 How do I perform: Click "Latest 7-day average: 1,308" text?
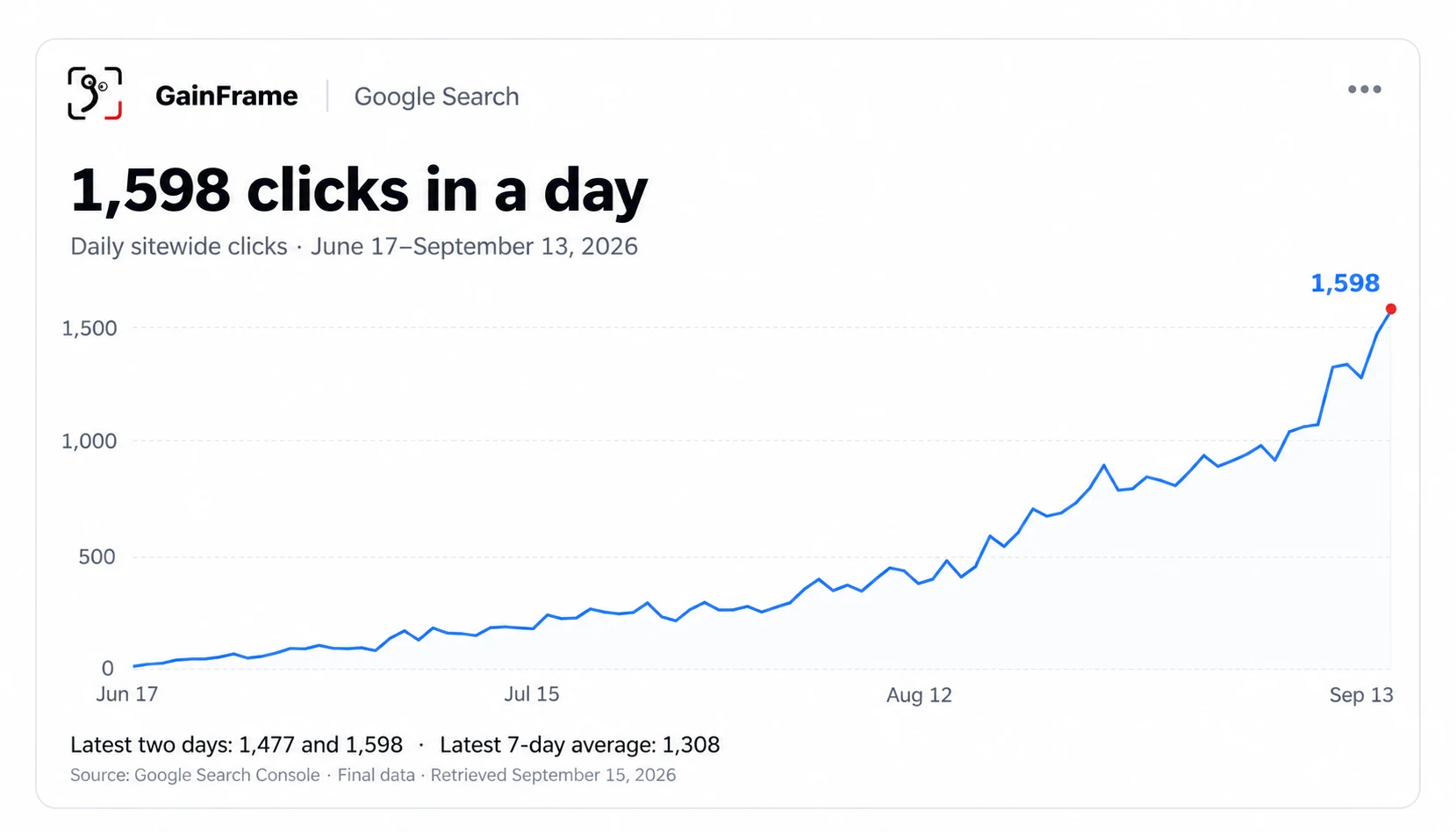(579, 745)
